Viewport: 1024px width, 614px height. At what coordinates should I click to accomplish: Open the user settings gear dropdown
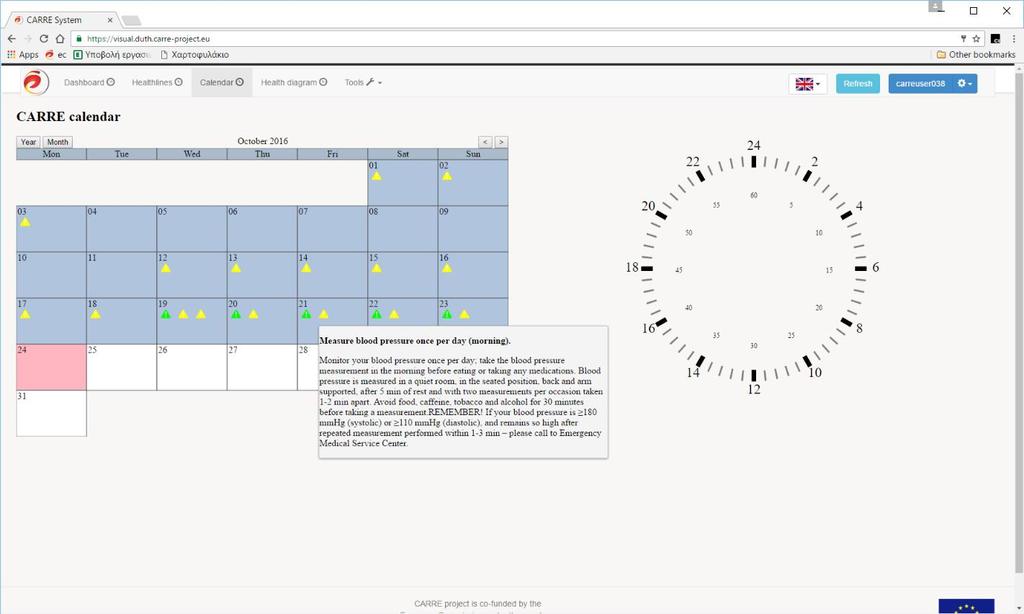click(965, 84)
